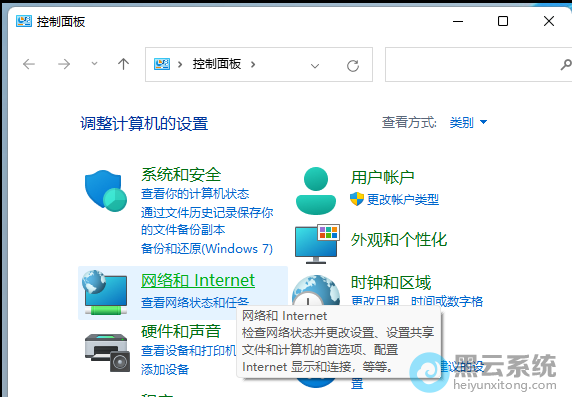Screen dimensions: 572x397
Task: Open 类别 view-by dropdown
Action: (x=468, y=123)
